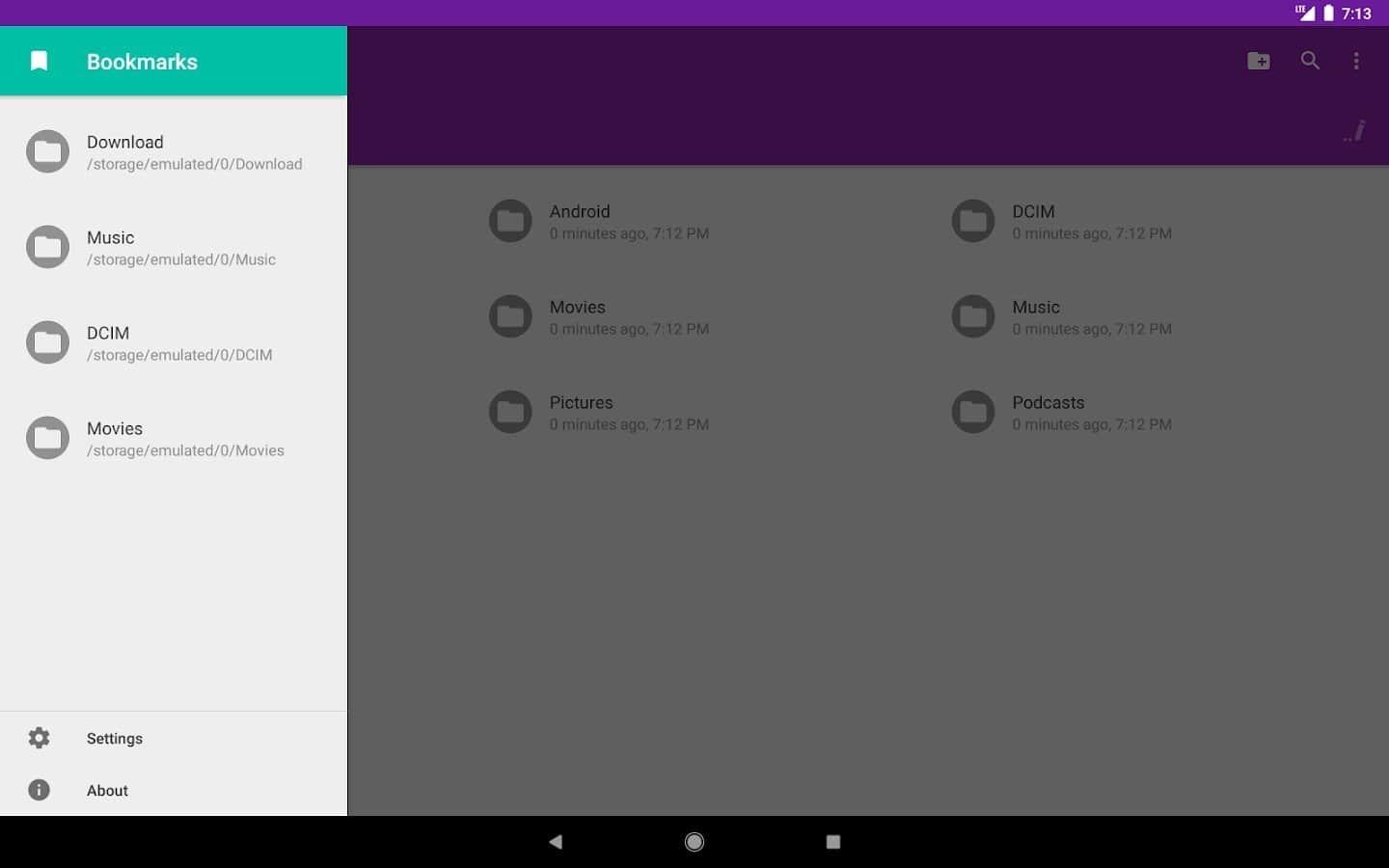This screenshot has width=1389, height=868.
Task: Open the Download bookmark folder icon
Action: 47,151
